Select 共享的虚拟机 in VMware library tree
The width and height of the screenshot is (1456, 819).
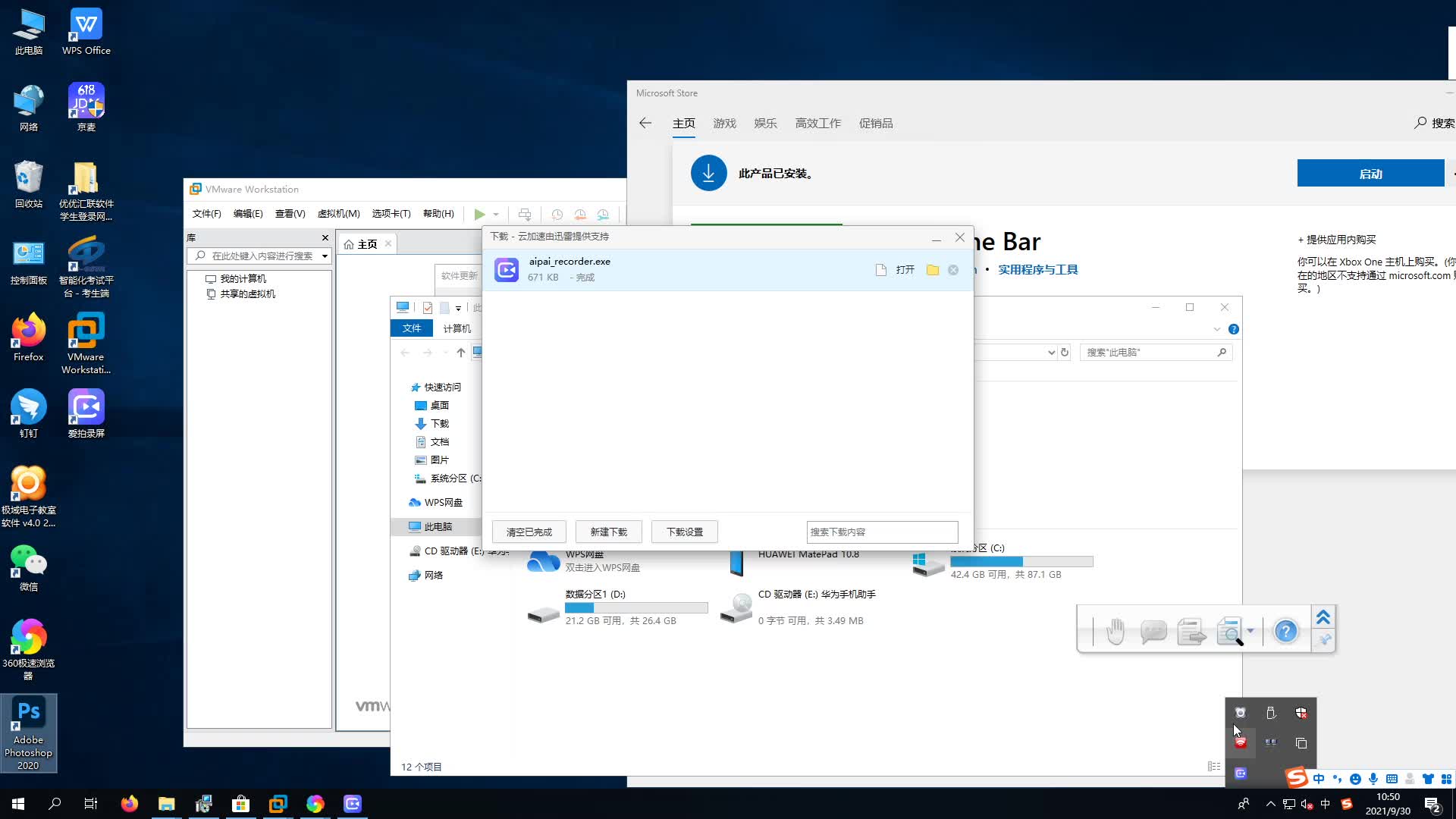click(x=248, y=294)
